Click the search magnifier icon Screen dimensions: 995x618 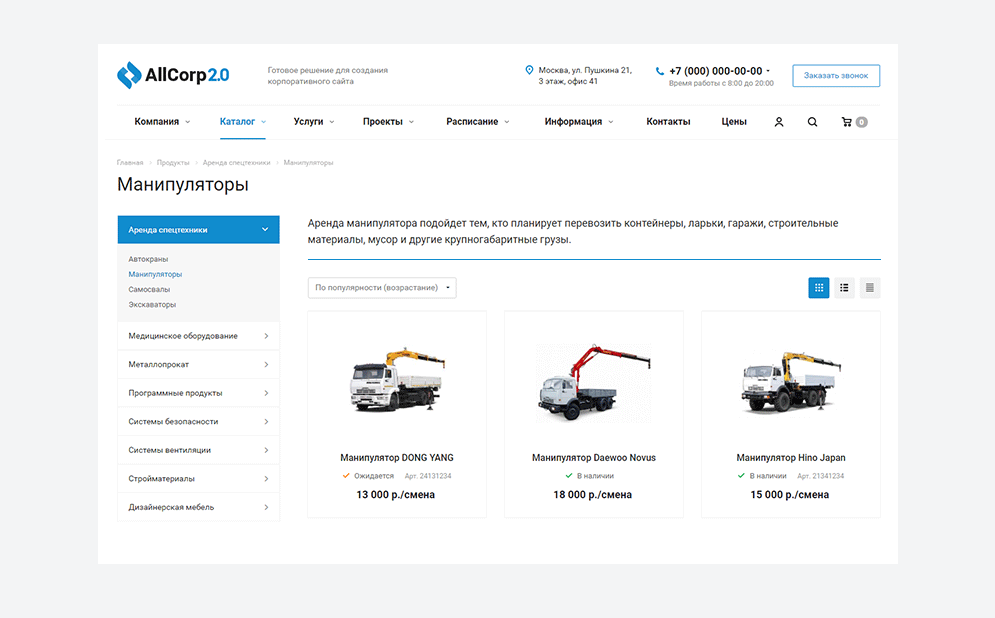[812, 122]
